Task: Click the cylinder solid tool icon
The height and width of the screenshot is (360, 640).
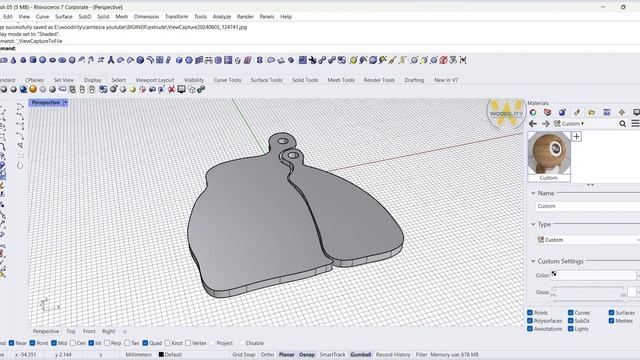Action: [33, 60]
